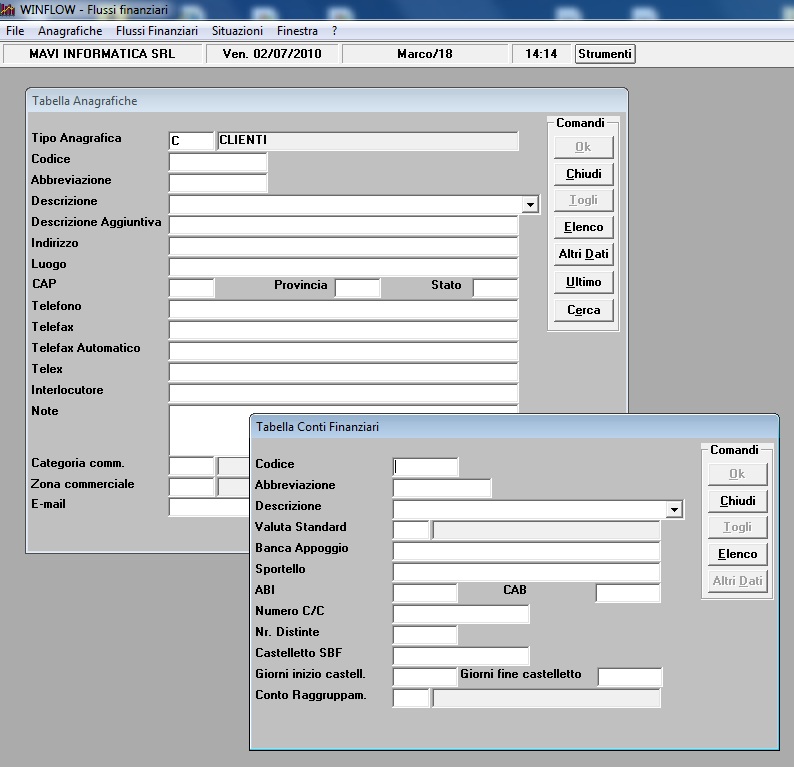Viewport: 794px width, 767px height.
Task: Click the Tipo Anagrafica code field
Action: tap(191, 141)
